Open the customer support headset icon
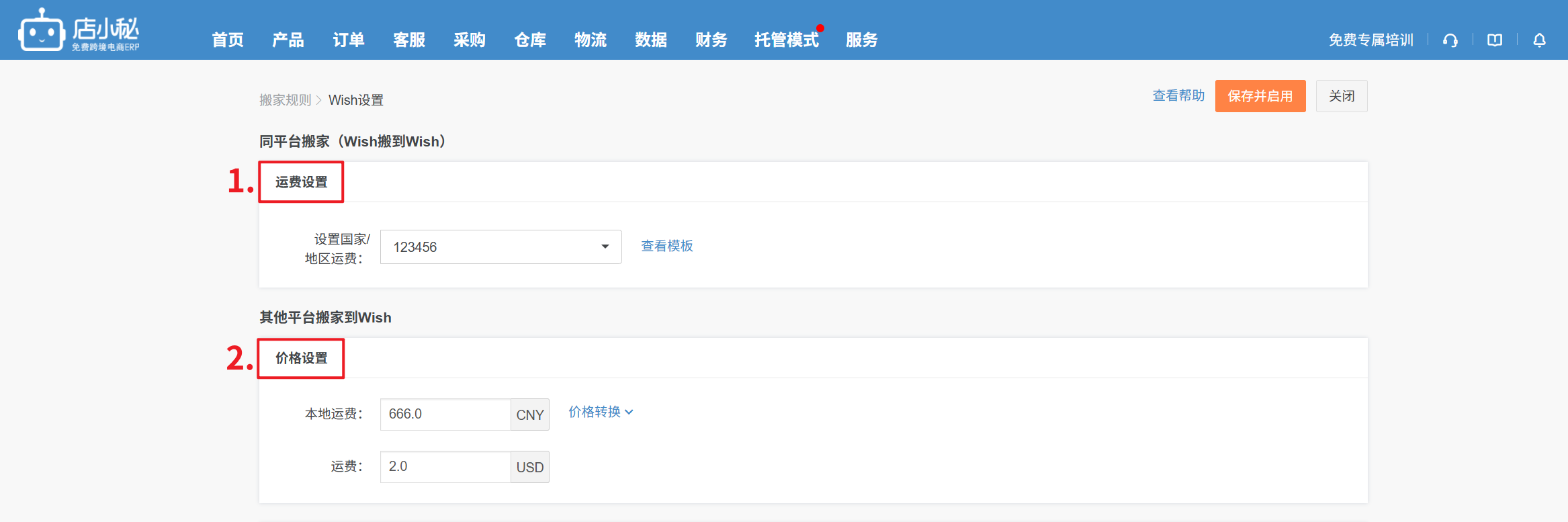 (1450, 40)
